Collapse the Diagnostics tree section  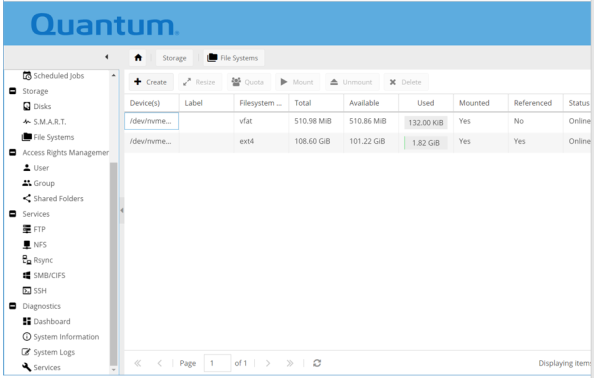[x=13, y=306]
